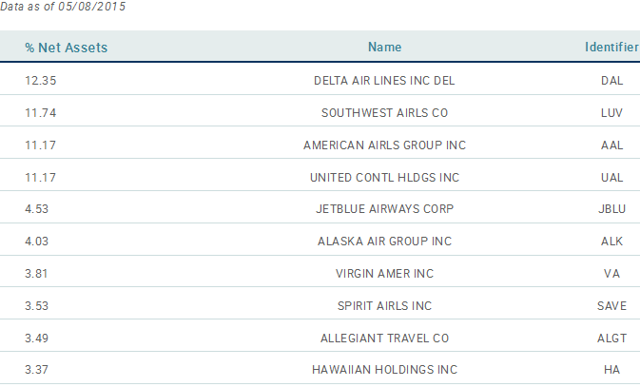Sort table by Name column header
Image resolution: width=640 pixels, height=387 pixels.
tap(384, 47)
